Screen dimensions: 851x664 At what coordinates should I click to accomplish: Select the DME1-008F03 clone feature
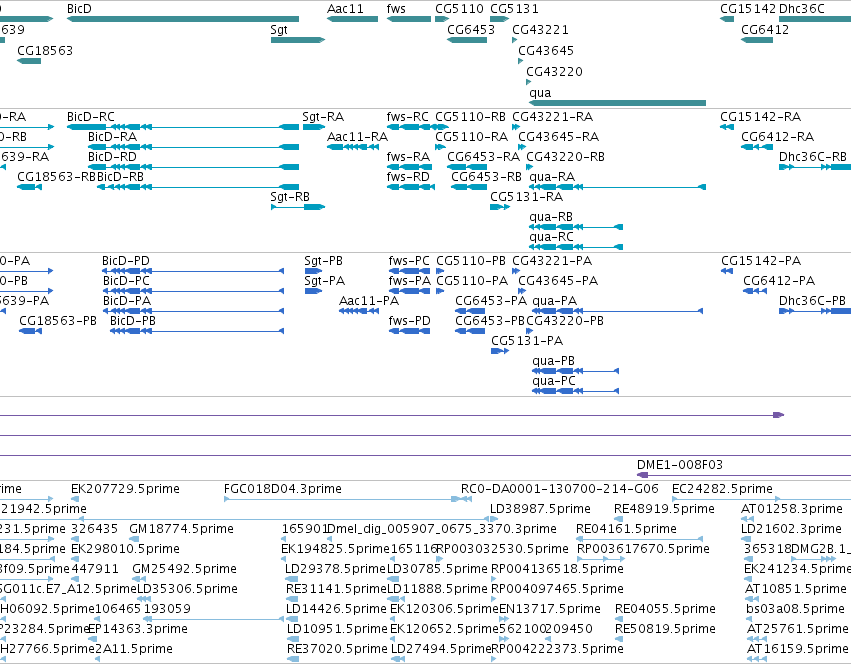(744, 475)
